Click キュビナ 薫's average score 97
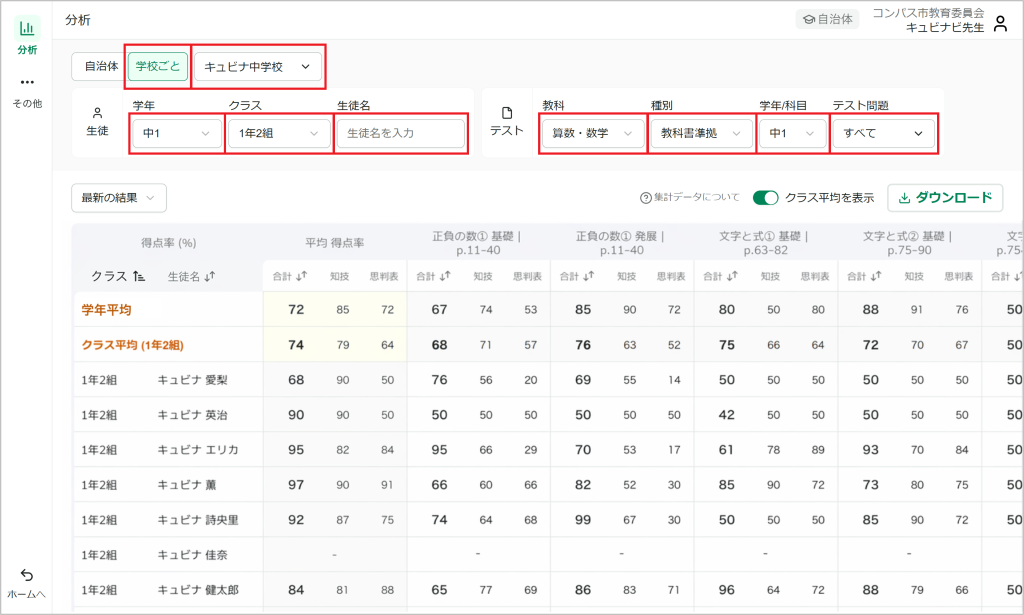This screenshot has height=615, width=1024. click(x=296, y=485)
